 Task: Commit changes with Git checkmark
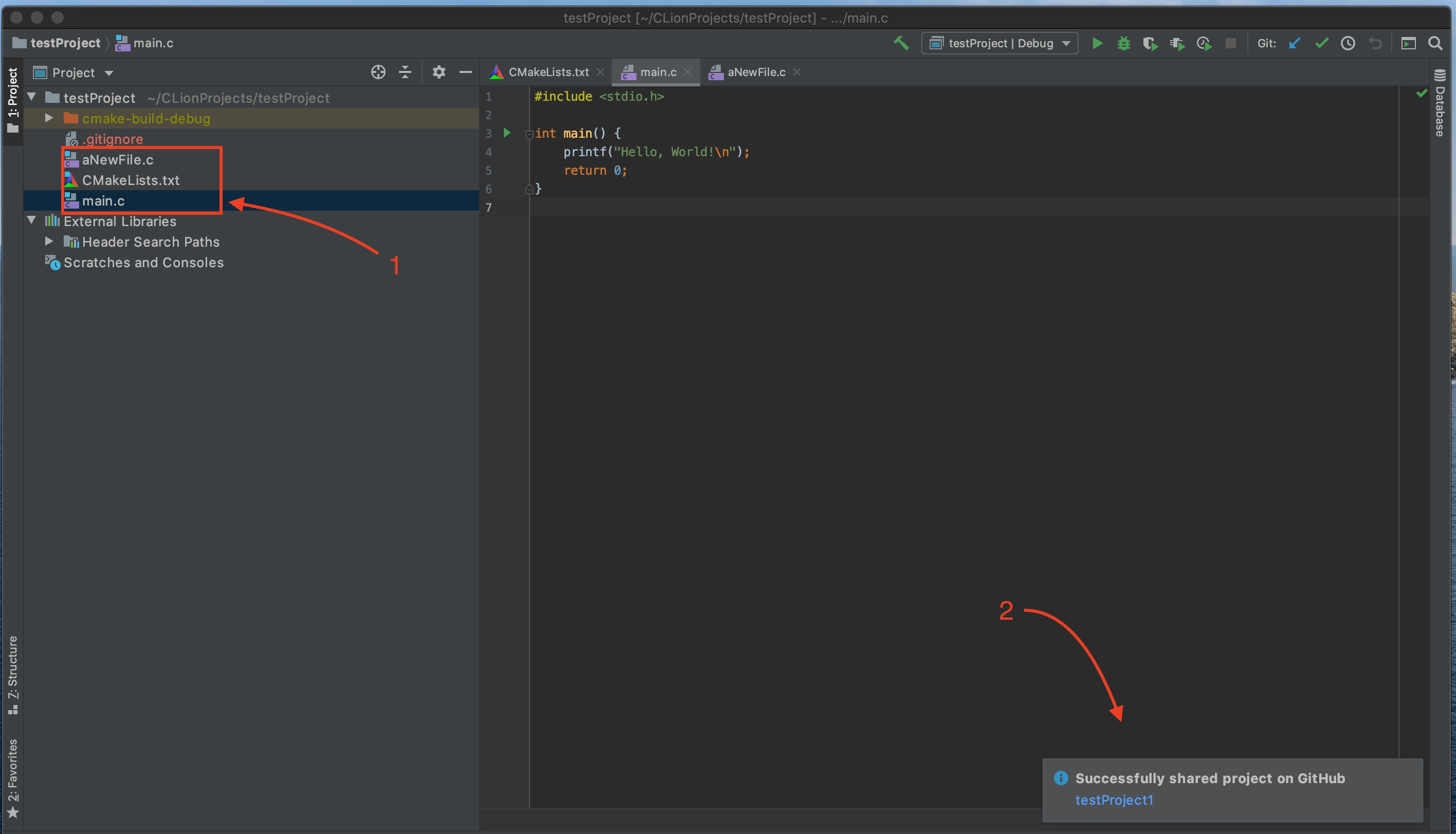[x=1321, y=43]
